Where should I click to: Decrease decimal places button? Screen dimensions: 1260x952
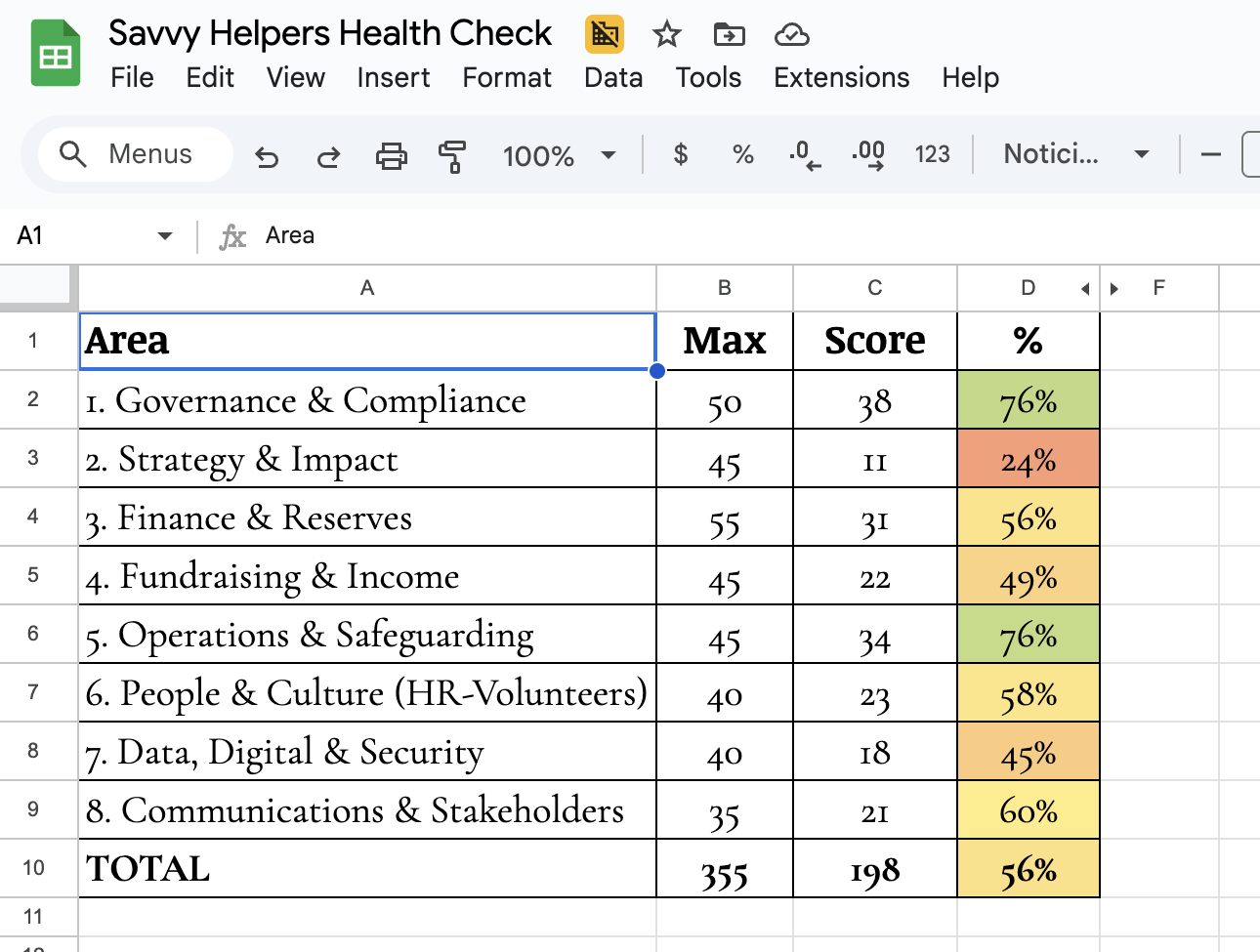[805, 154]
